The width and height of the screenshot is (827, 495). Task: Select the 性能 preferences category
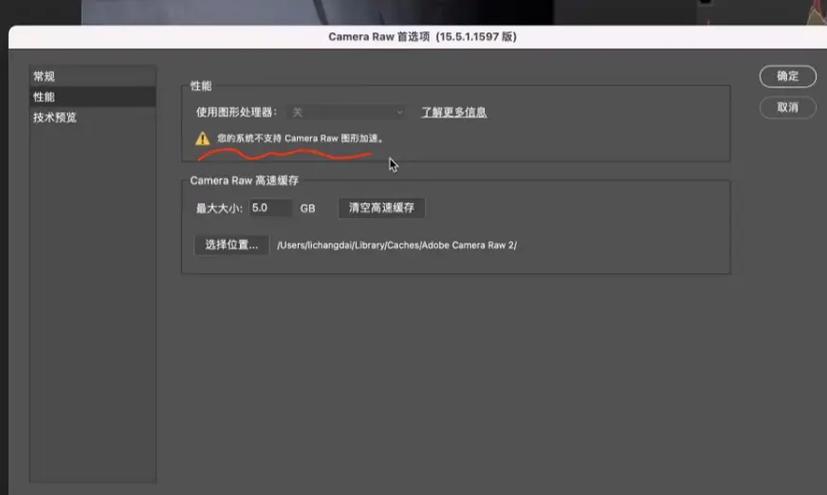[92, 97]
